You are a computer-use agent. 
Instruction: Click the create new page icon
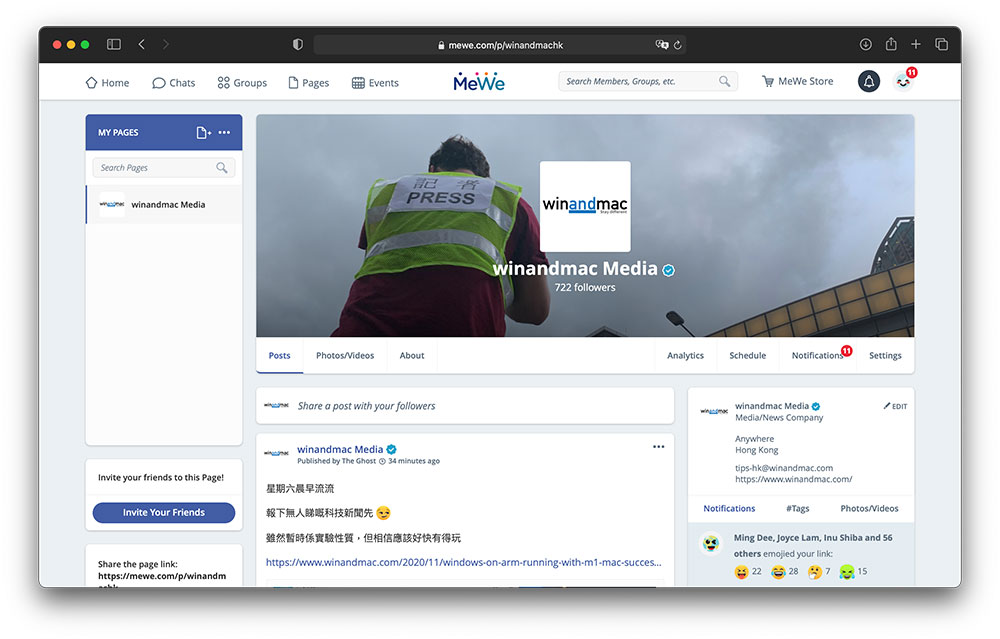pyautogui.click(x=203, y=132)
